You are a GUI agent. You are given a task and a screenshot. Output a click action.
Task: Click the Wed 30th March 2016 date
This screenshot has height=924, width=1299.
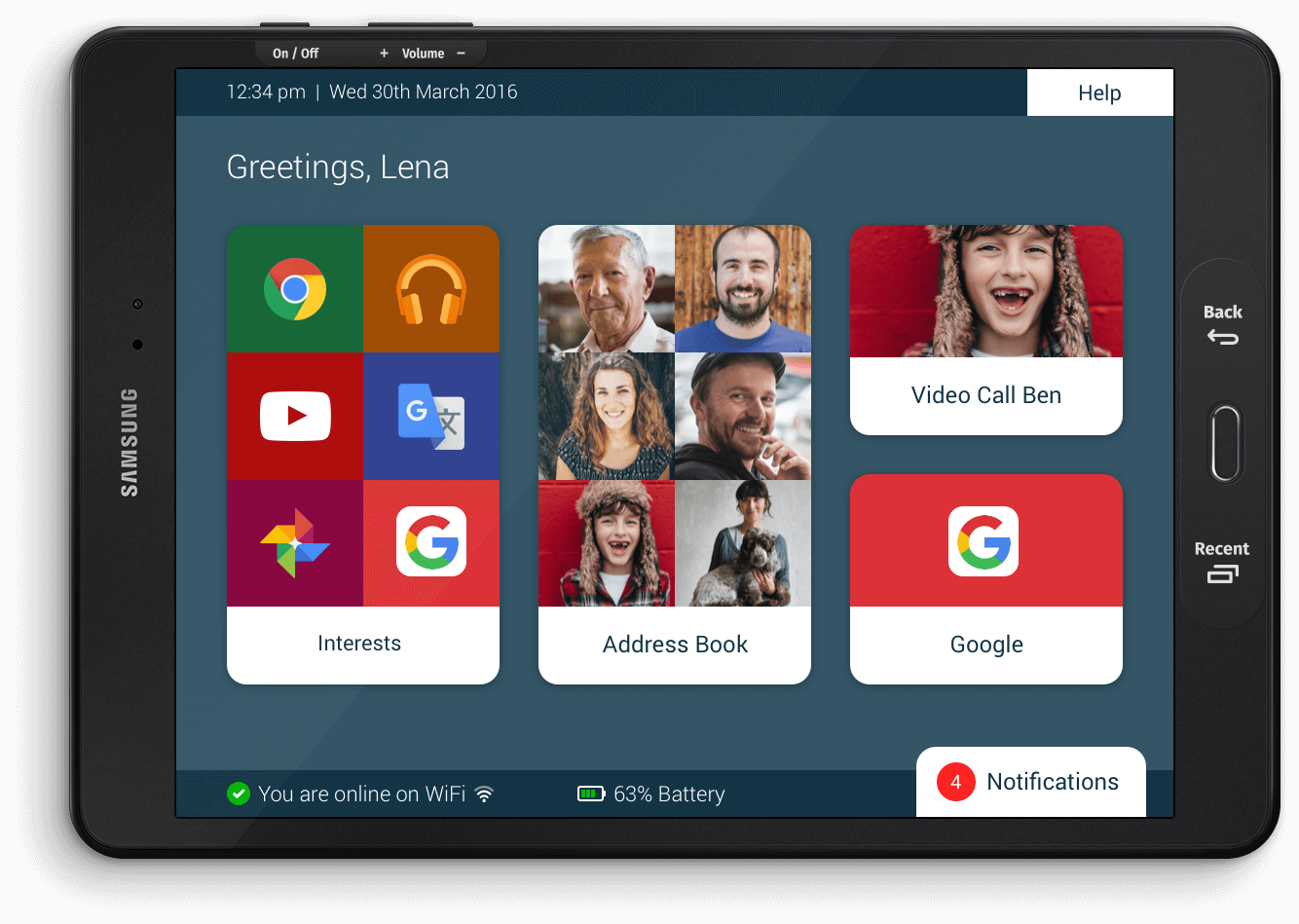(x=424, y=92)
